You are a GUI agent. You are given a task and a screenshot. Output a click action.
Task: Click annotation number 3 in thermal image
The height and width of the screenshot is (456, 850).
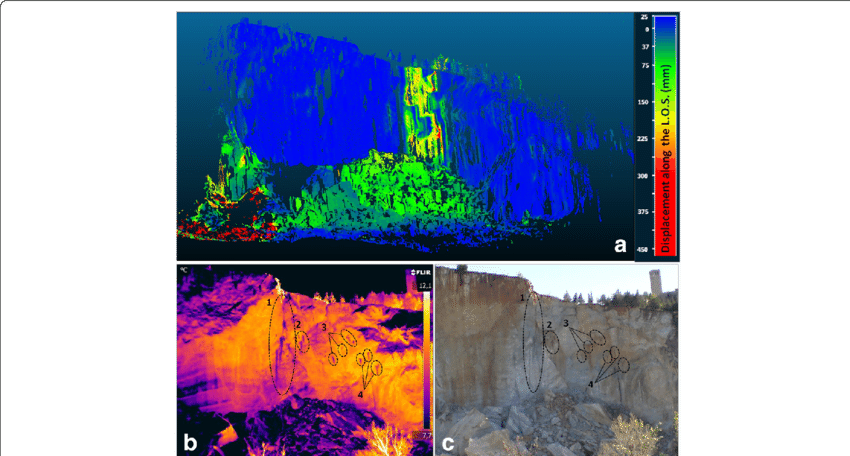tap(324, 327)
